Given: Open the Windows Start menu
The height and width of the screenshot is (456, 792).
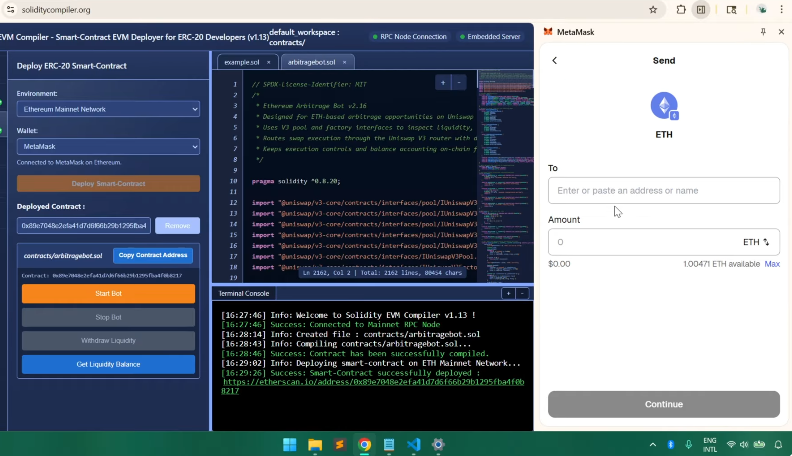Looking at the screenshot, I should coord(289,444).
